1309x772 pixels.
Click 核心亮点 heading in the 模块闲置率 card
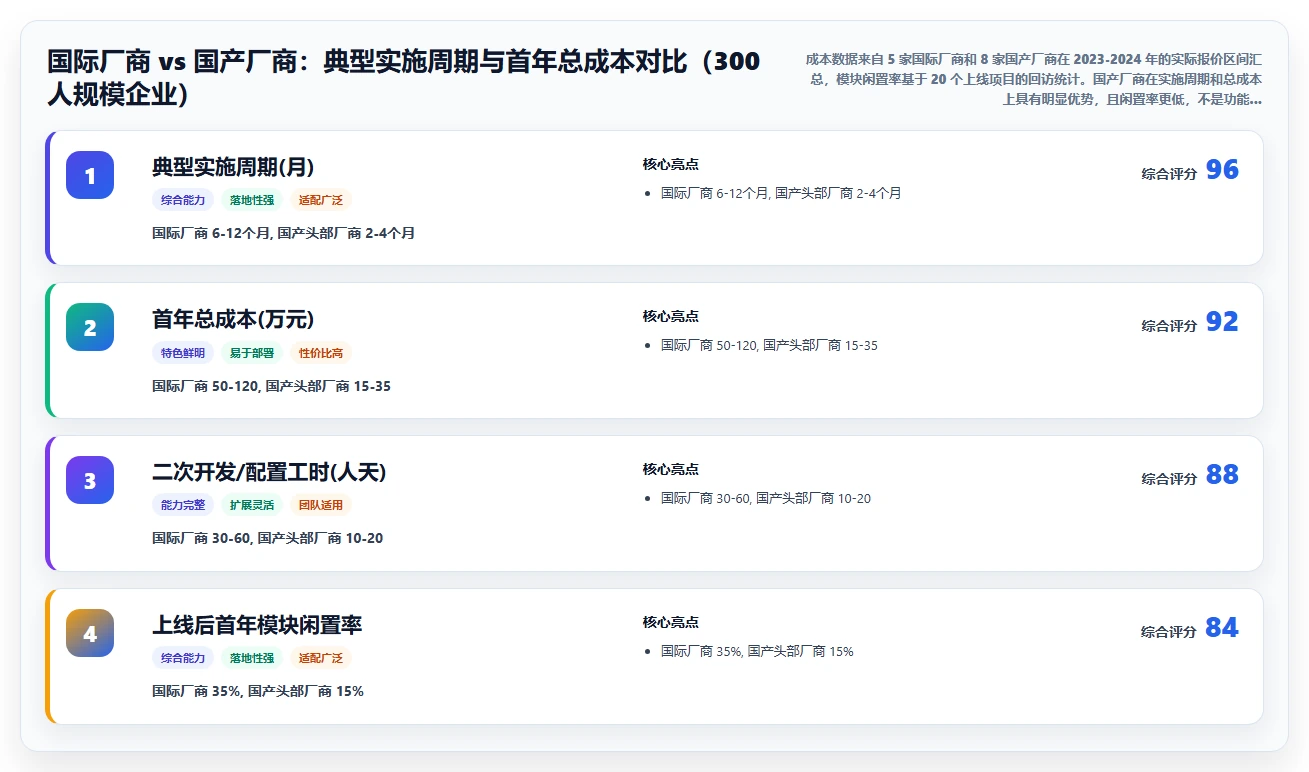[671, 622]
